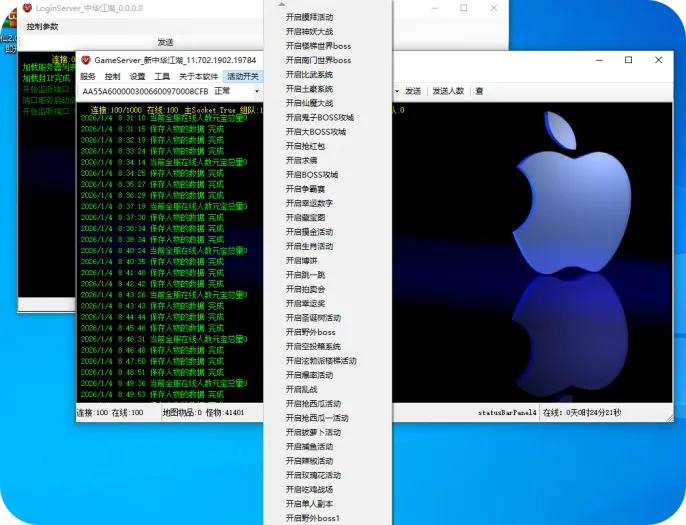This screenshot has width=686, height=525.
Task: Maximize the GameServer window
Action: point(628,60)
